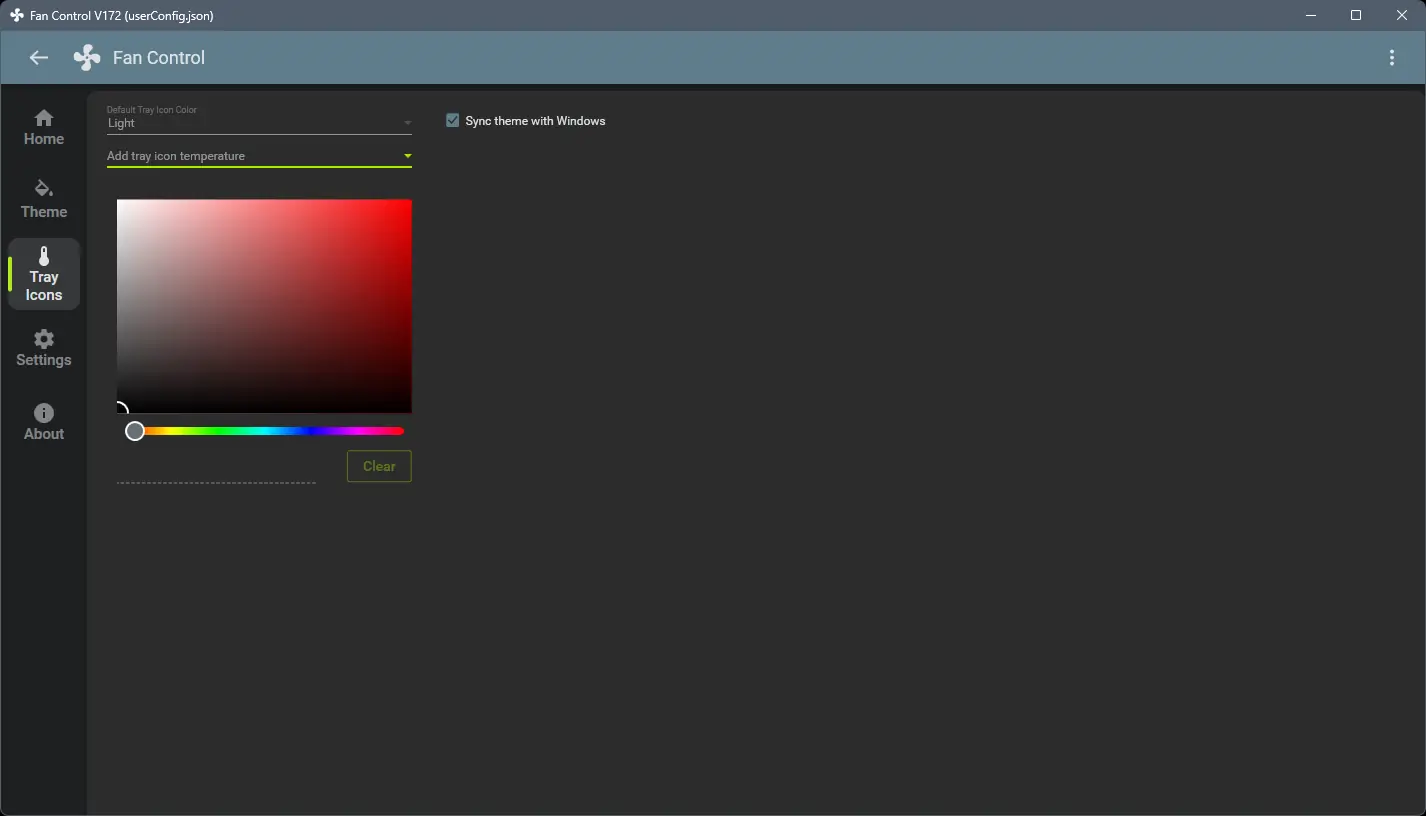Select the Tray Icons tab

tap(44, 274)
